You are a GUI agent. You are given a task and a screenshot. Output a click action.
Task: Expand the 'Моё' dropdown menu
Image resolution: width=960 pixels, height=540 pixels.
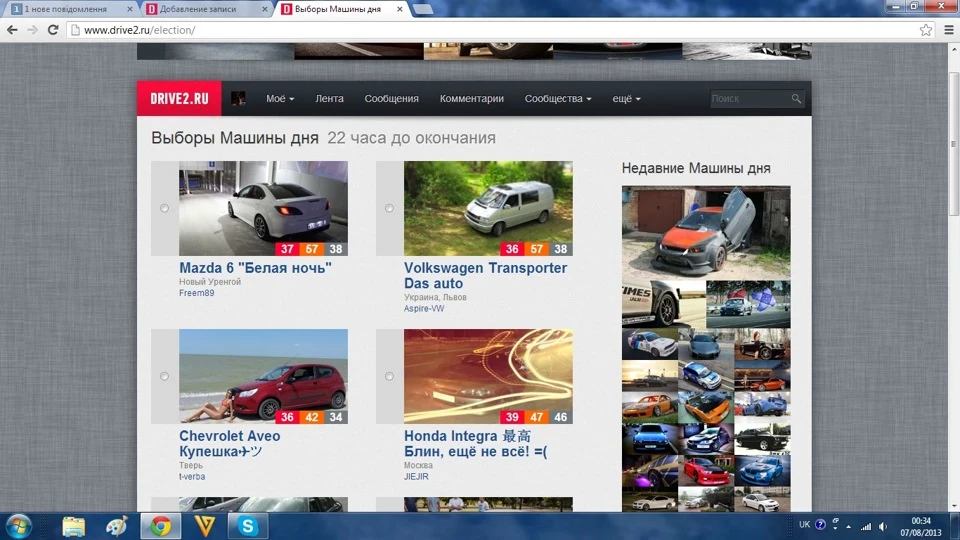pos(280,99)
